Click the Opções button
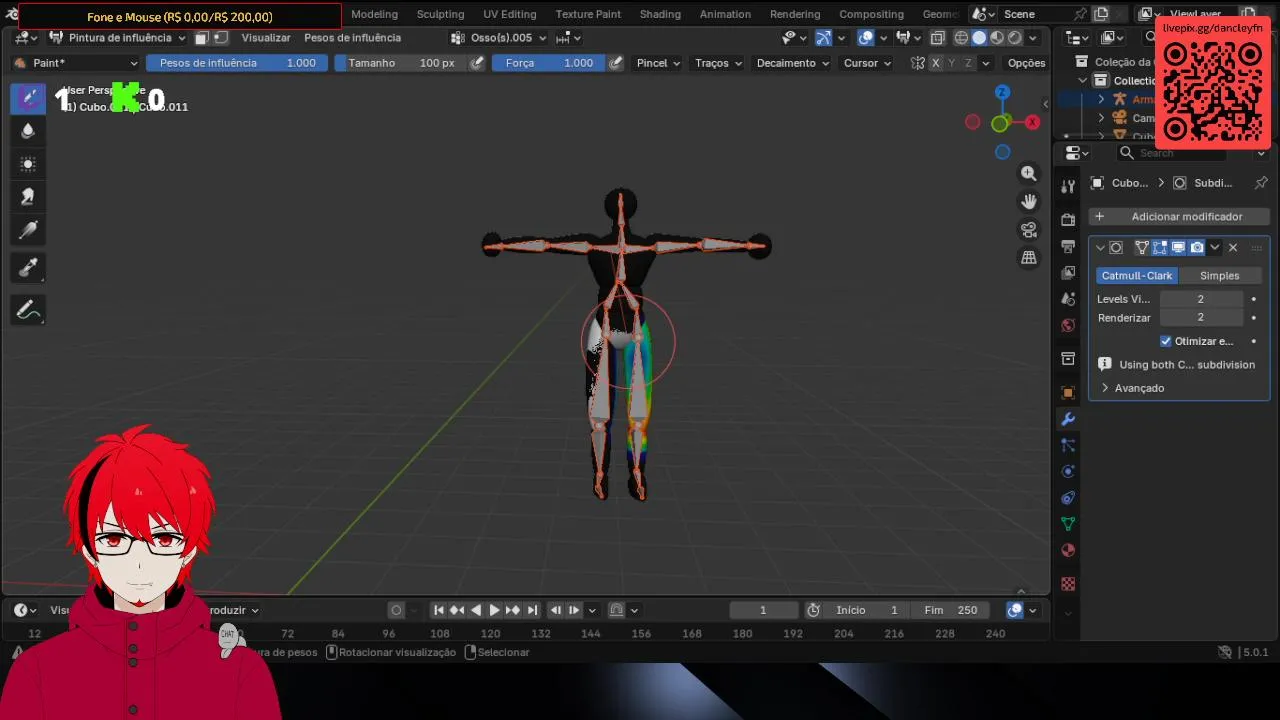Screen dimensions: 1280x720 (x=1026, y=63)
